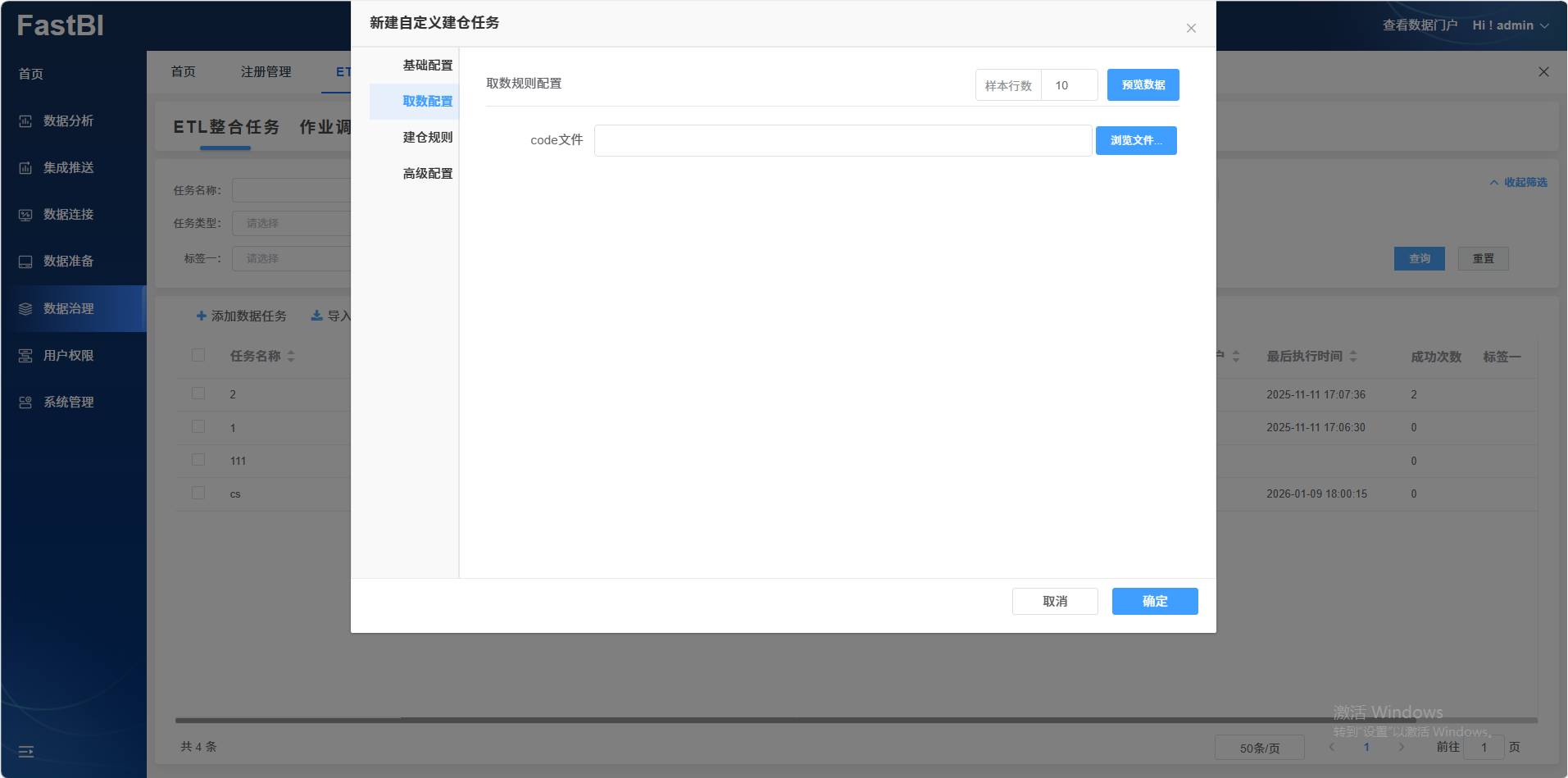Collapse filters via 收起筛选
The height and width of the screenshot is (778, 1568).
click(x=1518, y=182)
